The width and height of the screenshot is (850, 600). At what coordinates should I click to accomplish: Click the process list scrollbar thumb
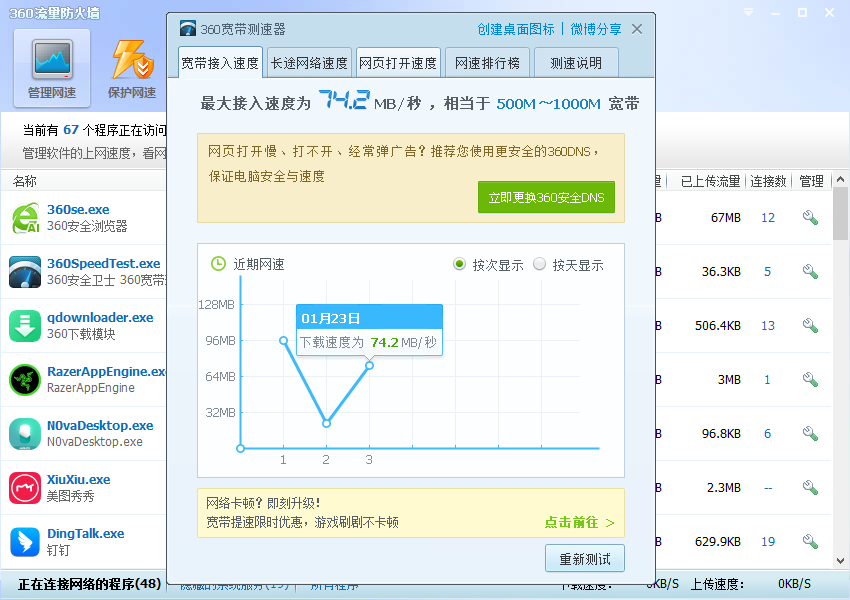840,214
